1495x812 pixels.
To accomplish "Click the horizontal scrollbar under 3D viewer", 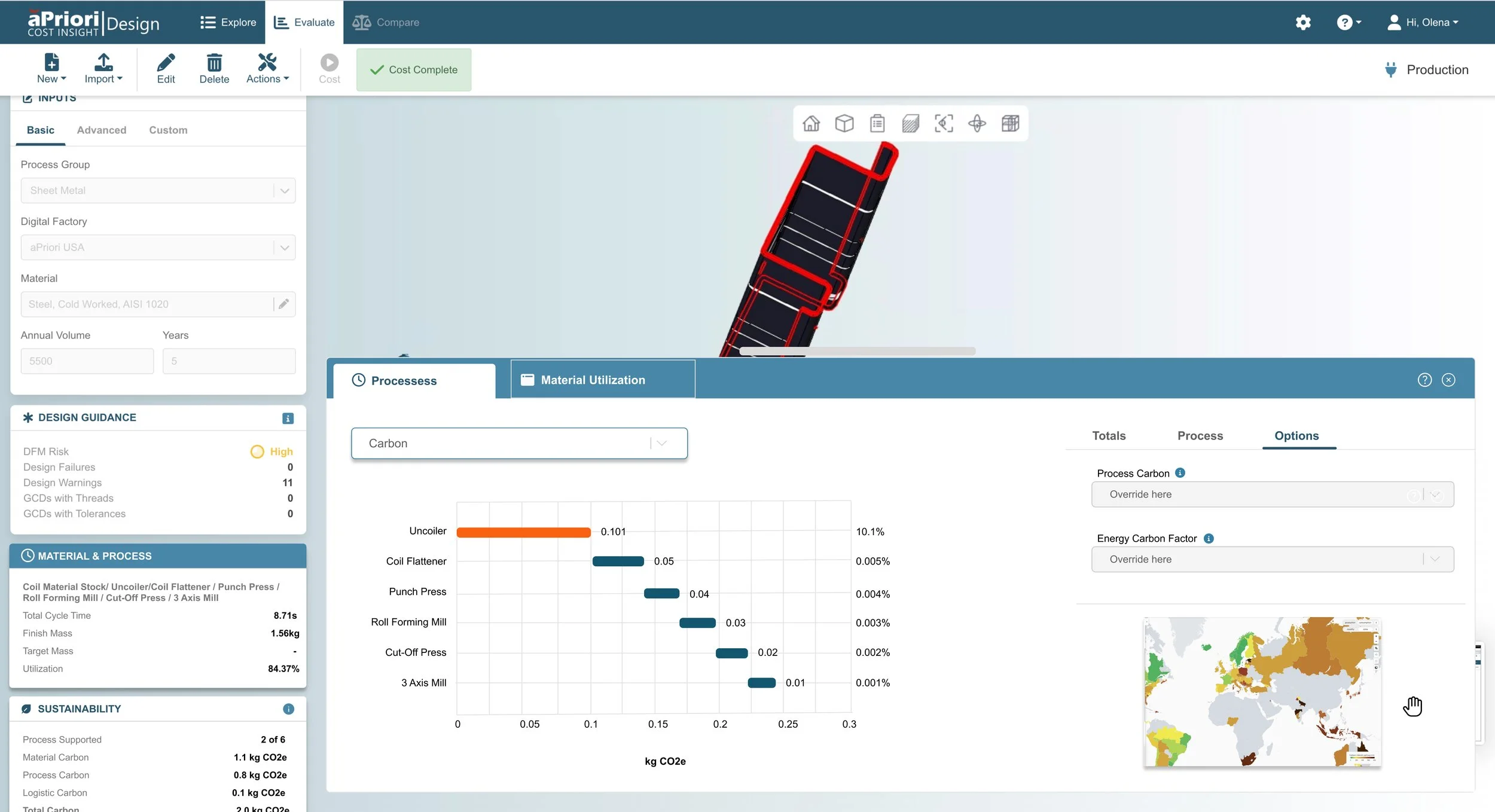I will coord(857,351).
